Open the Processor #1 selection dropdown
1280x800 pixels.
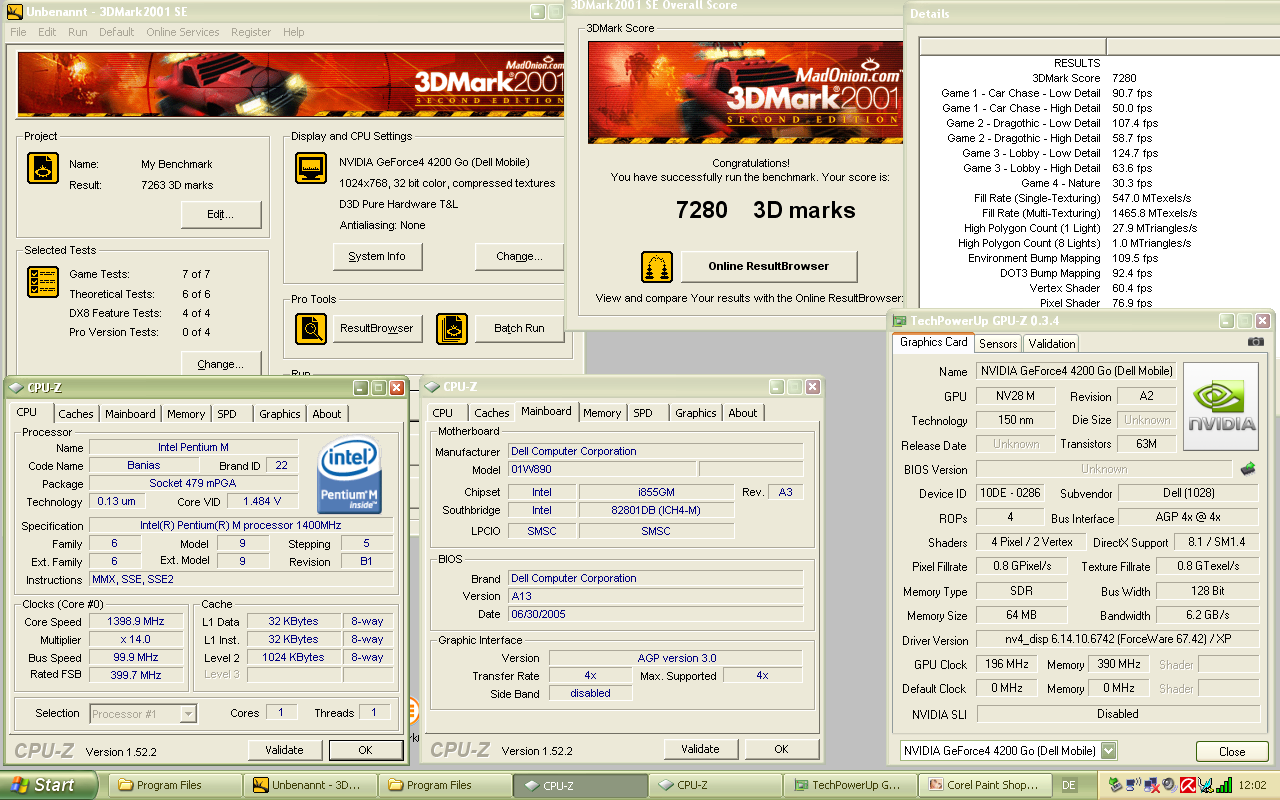pyautogui.click(x=188, y=713)
